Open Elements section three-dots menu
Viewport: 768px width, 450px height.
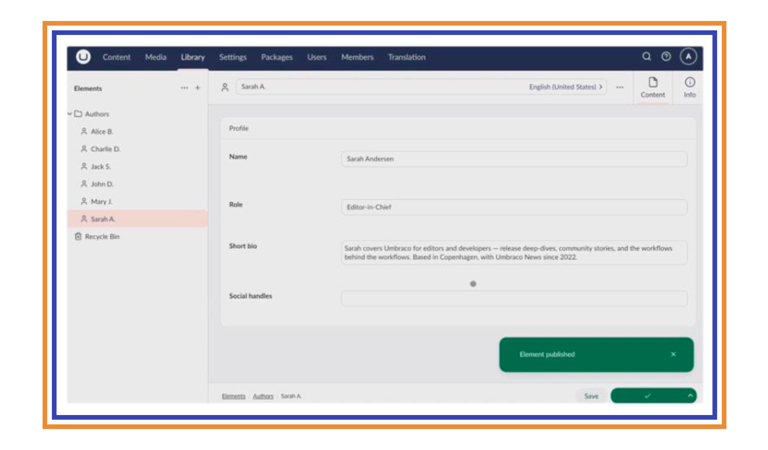(x=184, y=88)
